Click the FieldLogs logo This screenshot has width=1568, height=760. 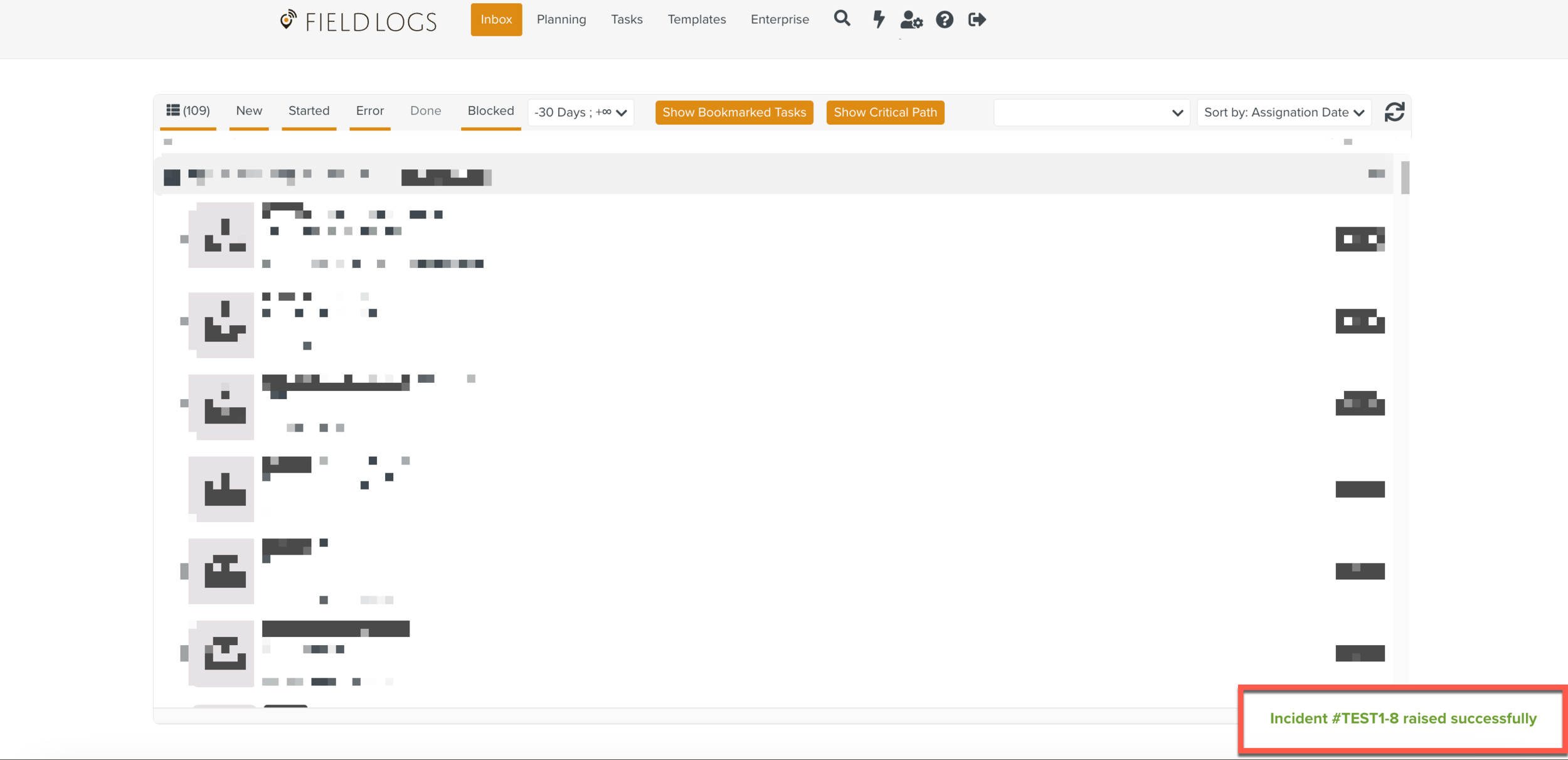pos(358,21)
